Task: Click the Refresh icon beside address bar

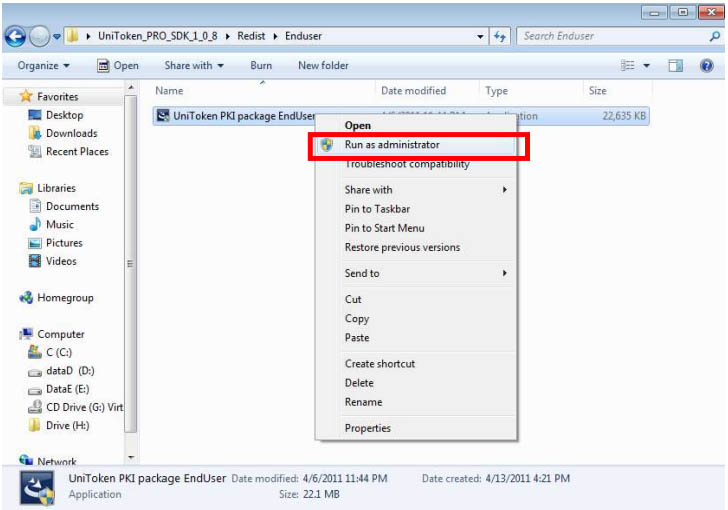Action: click(500, 36)
